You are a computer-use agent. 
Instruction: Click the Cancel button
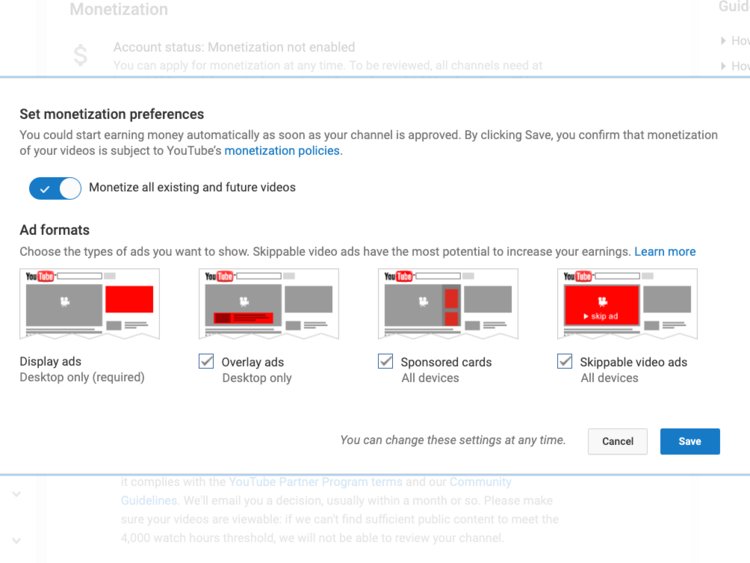(x=617, y=441)
